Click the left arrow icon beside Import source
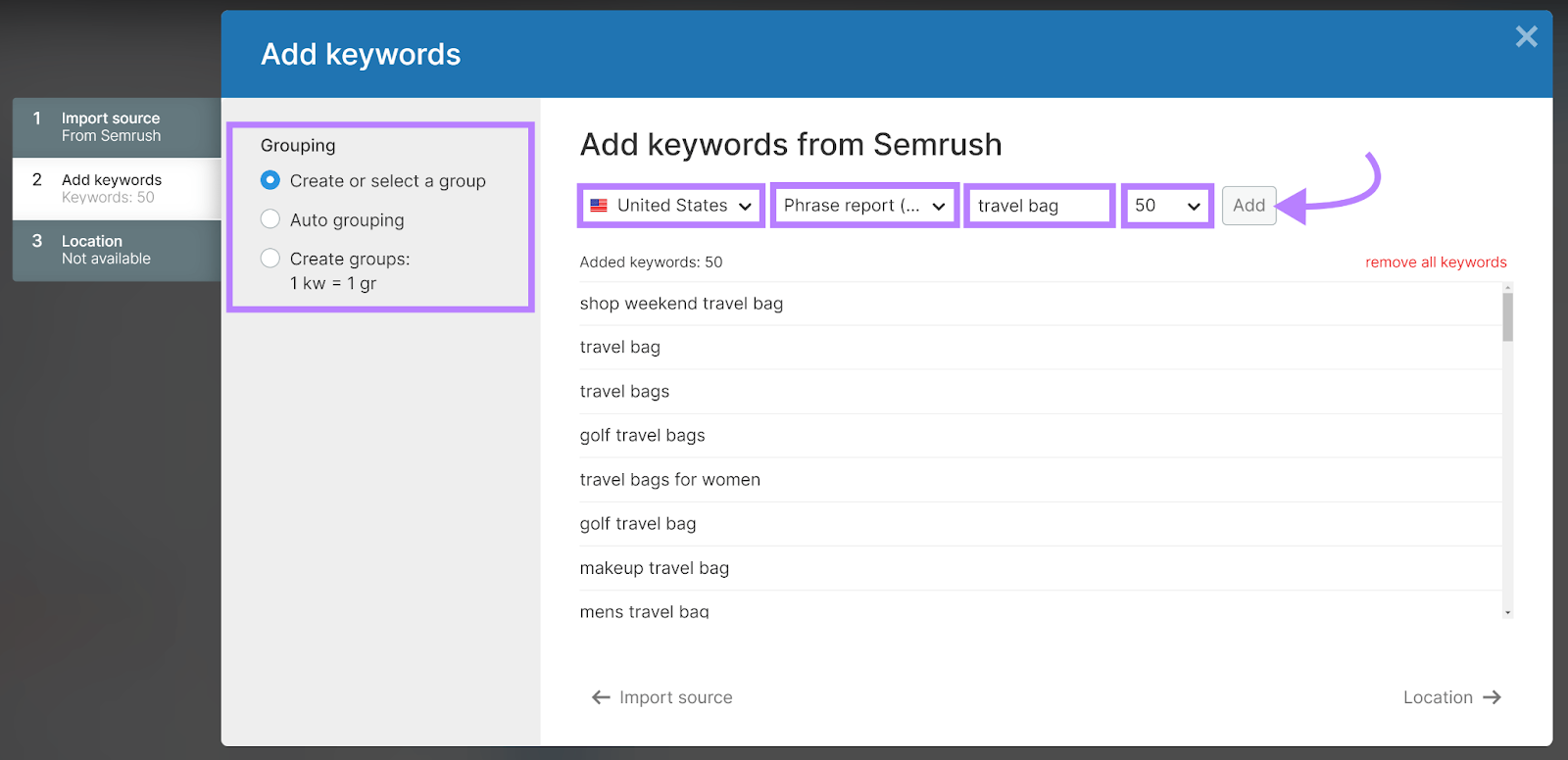Viewport: 1568px width, 760px height. coord(601,697)
